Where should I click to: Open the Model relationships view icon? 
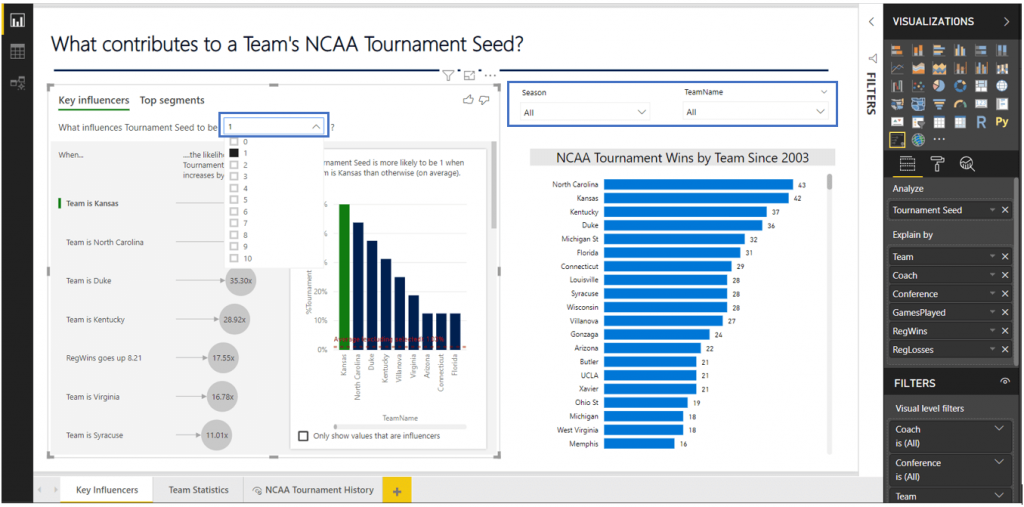17,84
